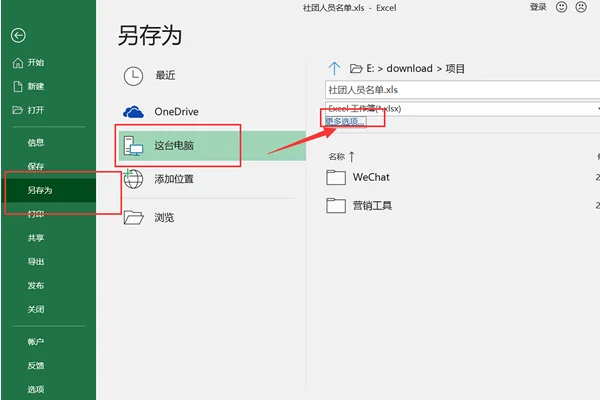Open the WeChat folder

pyautogui.click(x=371, y=177)
